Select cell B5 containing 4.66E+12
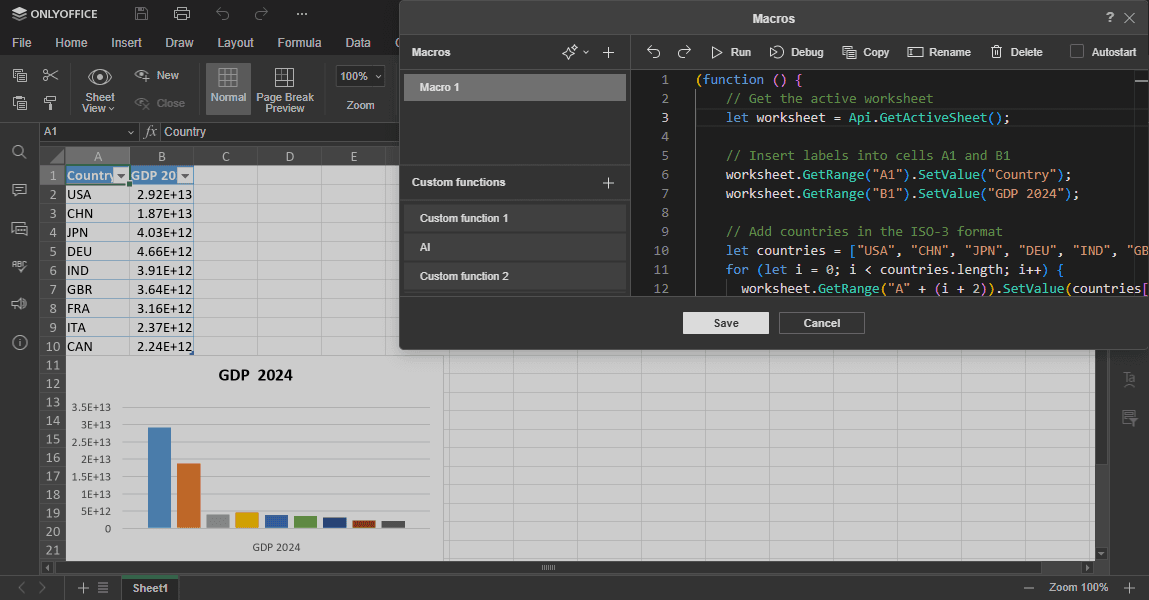The width and height of the screenshot is (1149, 600). [161, 251]
